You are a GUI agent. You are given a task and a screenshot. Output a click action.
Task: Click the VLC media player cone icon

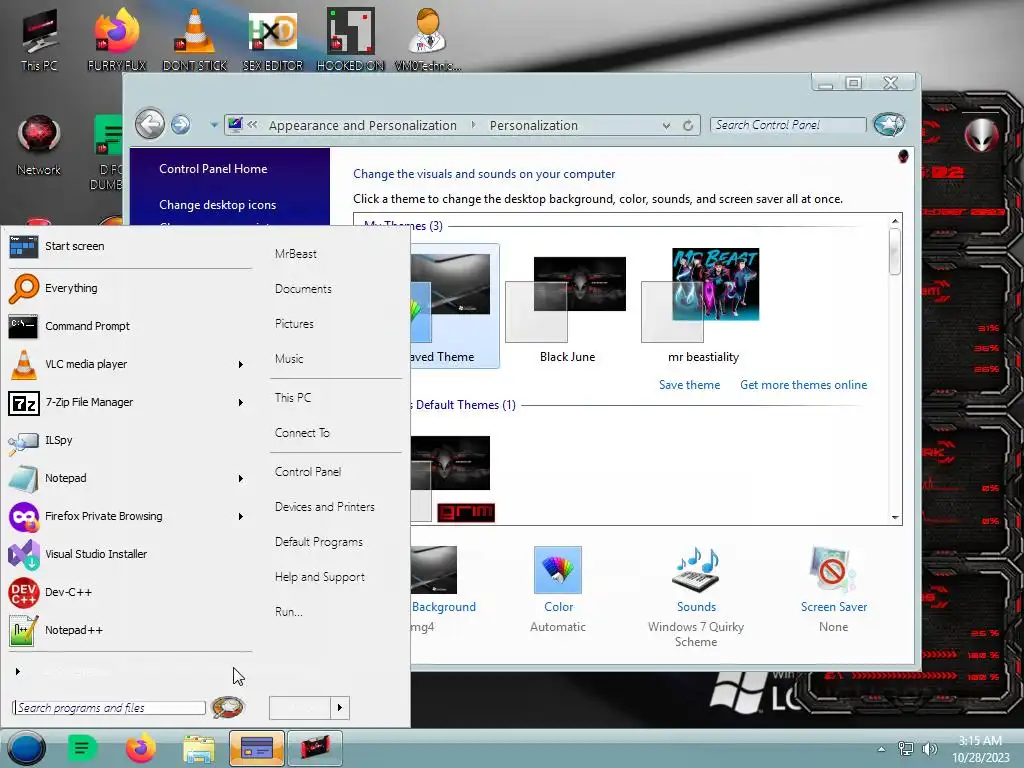pos(24,364)
